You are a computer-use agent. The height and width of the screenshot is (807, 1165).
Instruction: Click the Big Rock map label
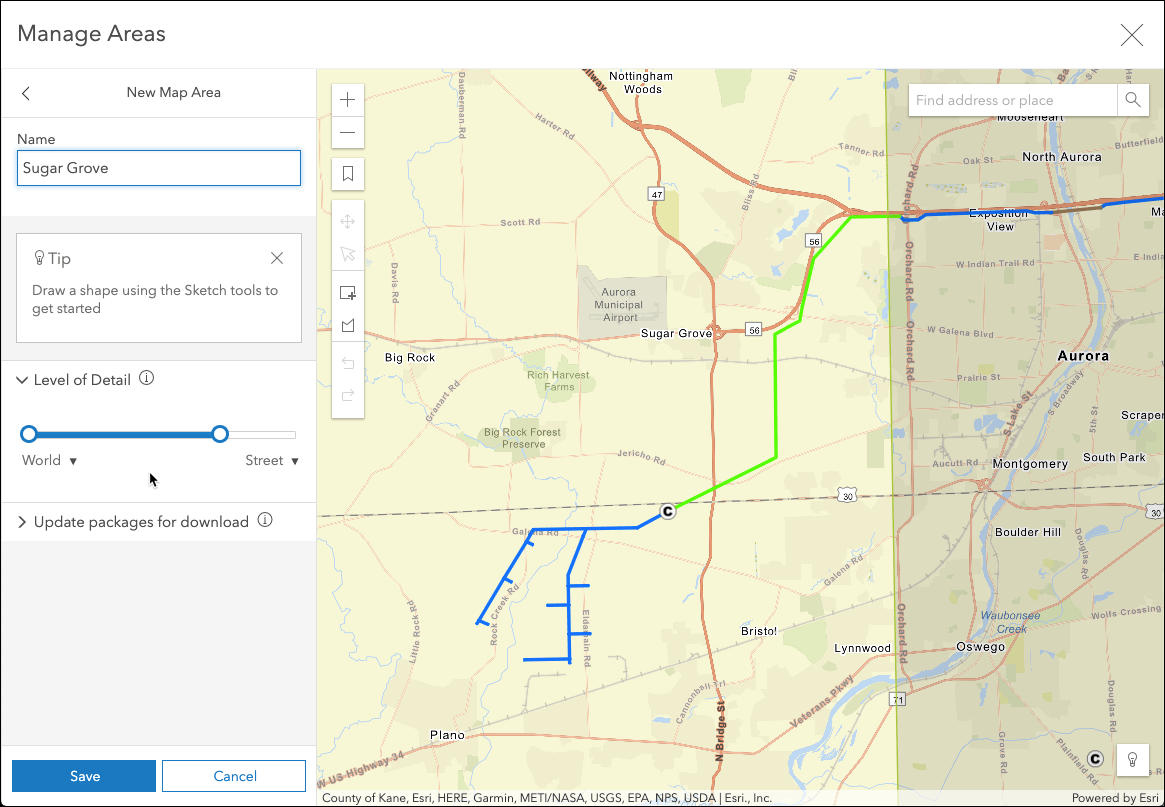pyautogui.click(x=410, y=357)
